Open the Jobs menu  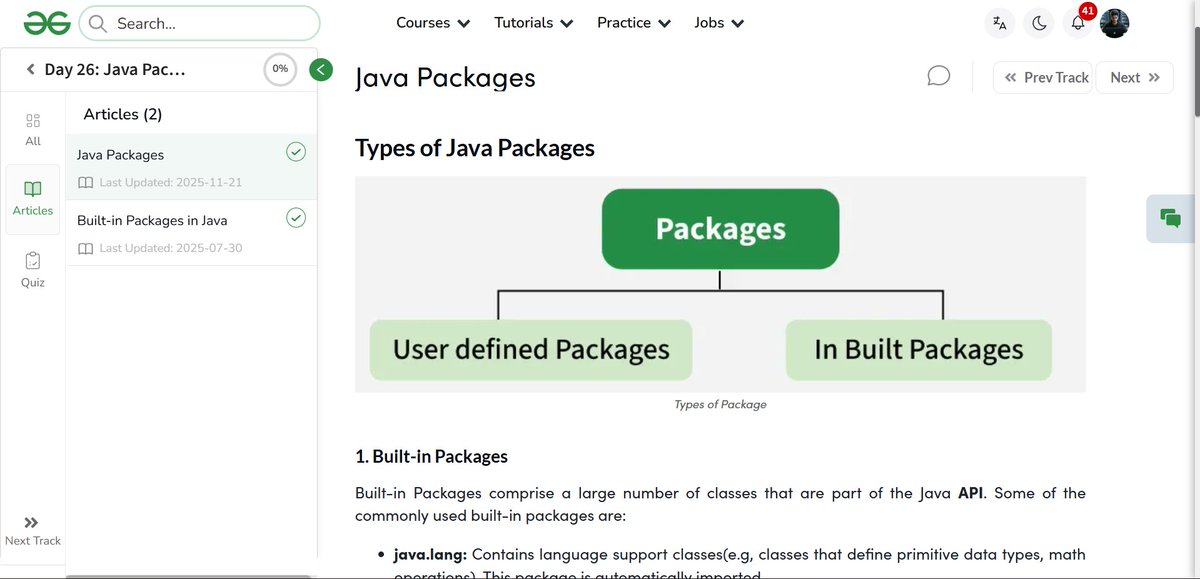coord(718,22)
